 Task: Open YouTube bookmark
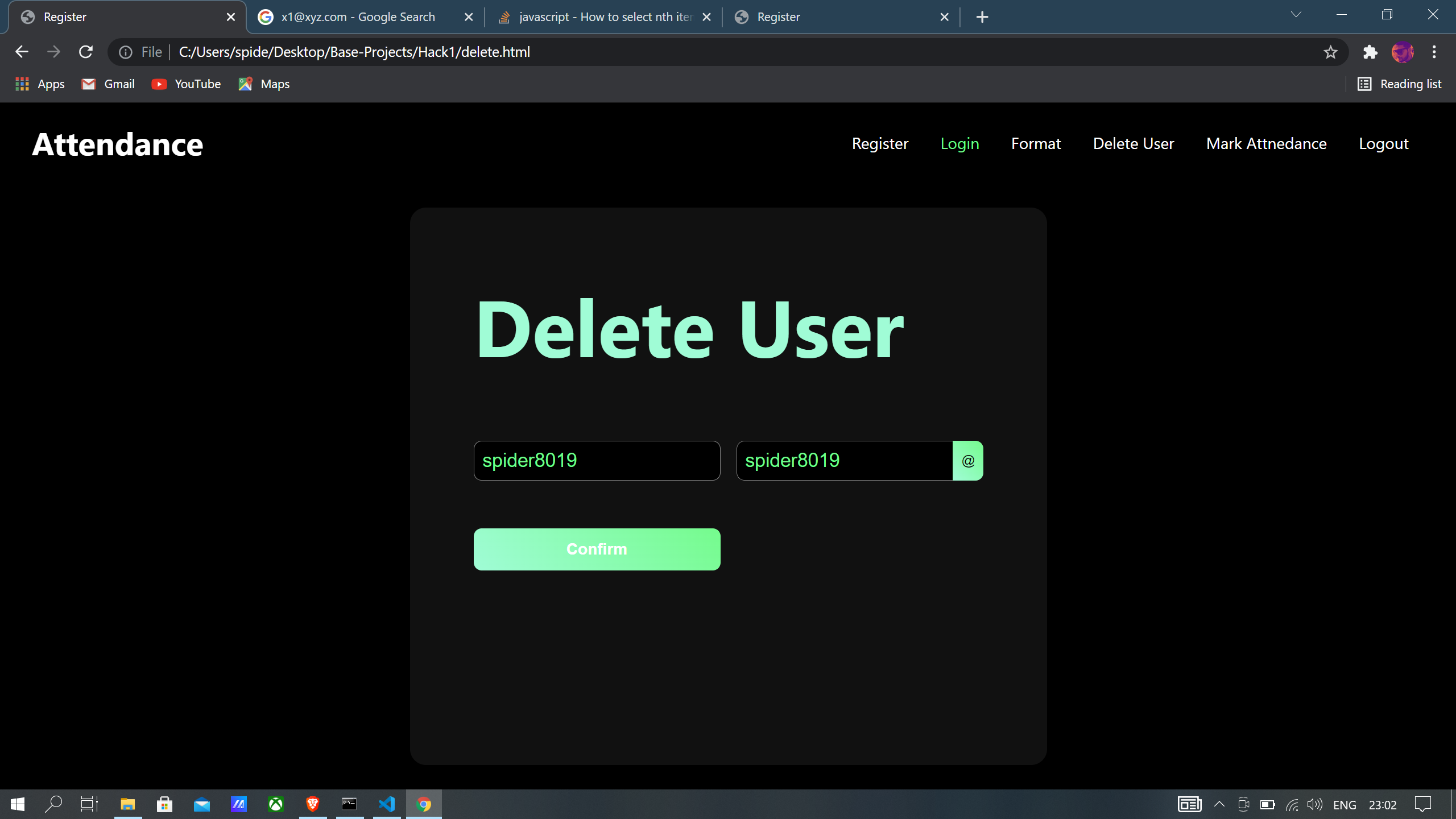pos(187,84)
